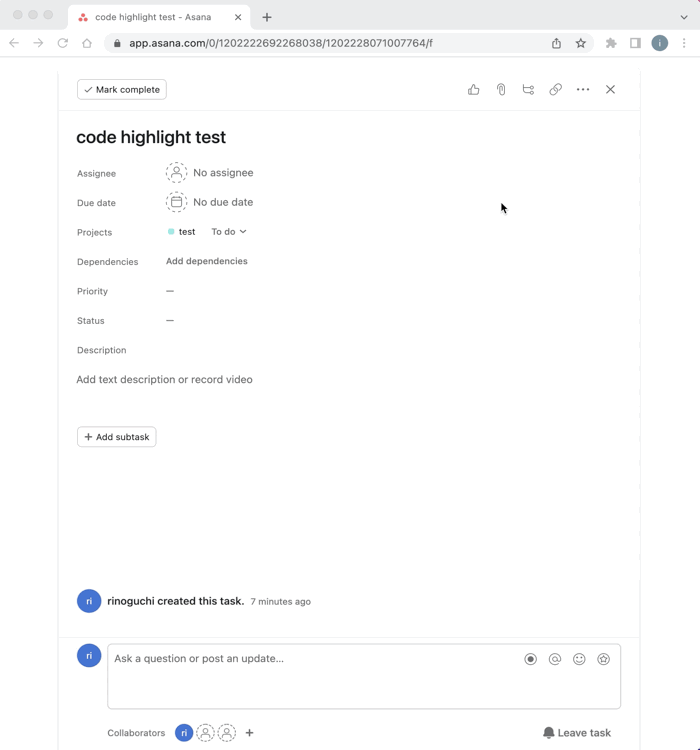Image resolution: width=700 pixels, height=750 pixels.
Task: Click the '7 minutes ago' timestamp
Action: click(x=280, y=602)
